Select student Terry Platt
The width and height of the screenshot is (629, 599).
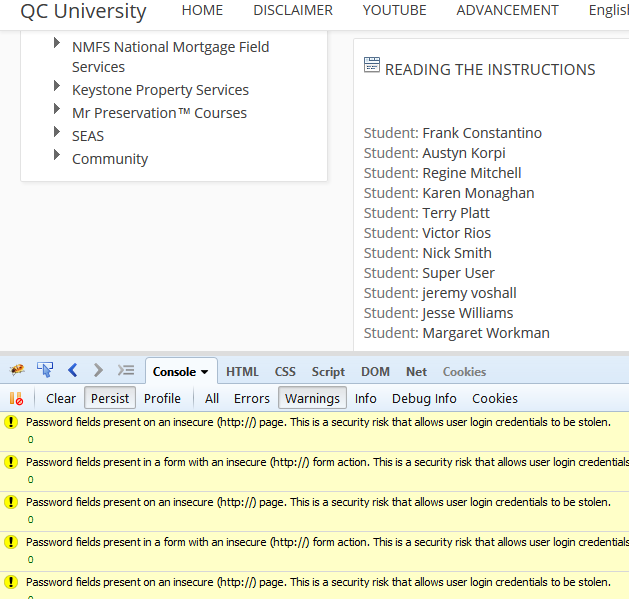[x=456, y=213]
